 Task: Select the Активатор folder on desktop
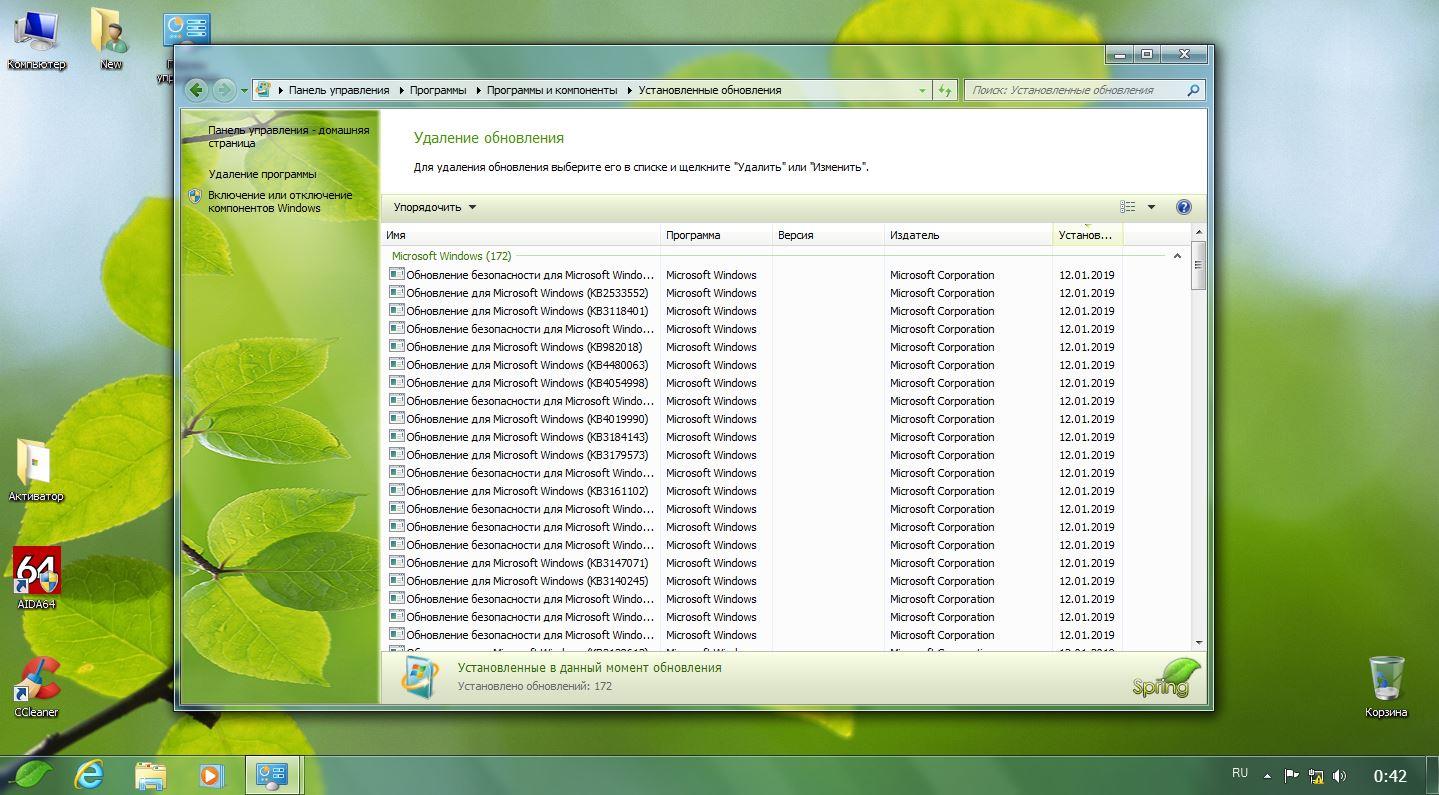[x=36, y=470]
